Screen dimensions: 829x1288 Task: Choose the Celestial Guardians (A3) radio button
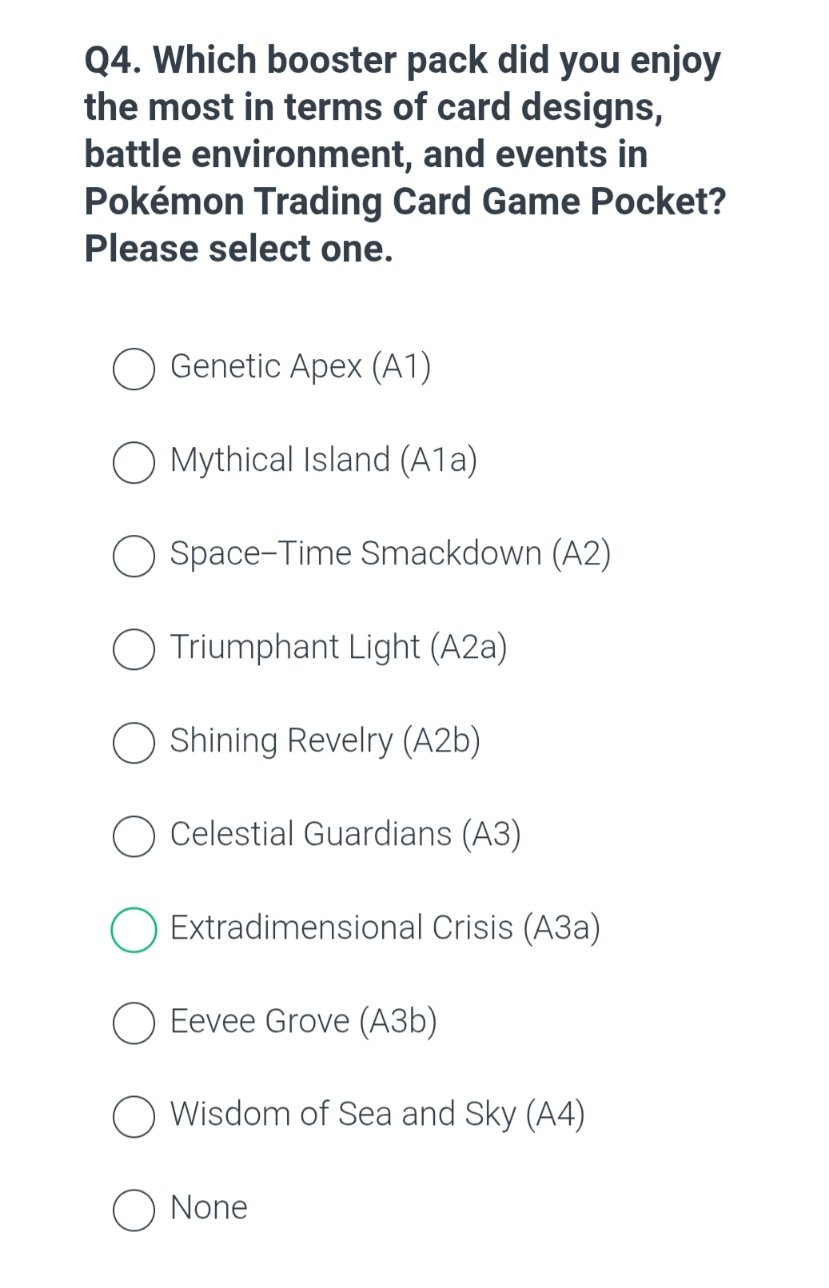point(133,837)
